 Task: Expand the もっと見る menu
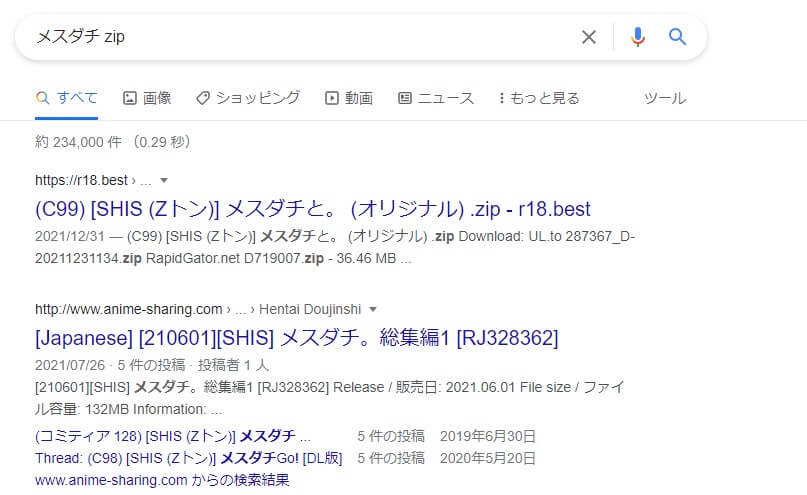tap(539, 98)
